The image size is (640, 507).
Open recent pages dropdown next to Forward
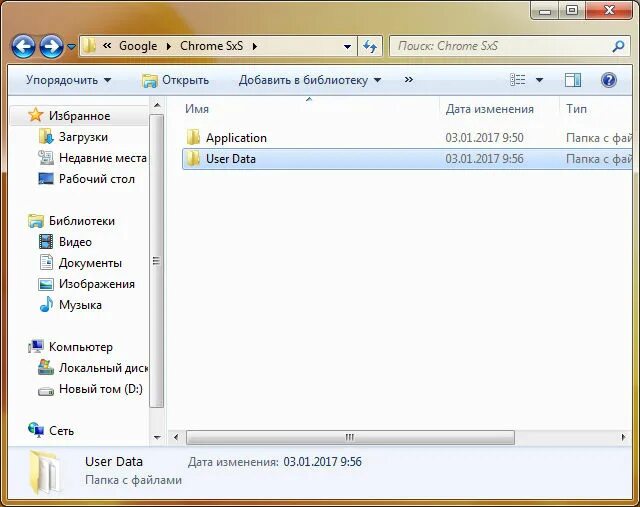pos(71,47)
